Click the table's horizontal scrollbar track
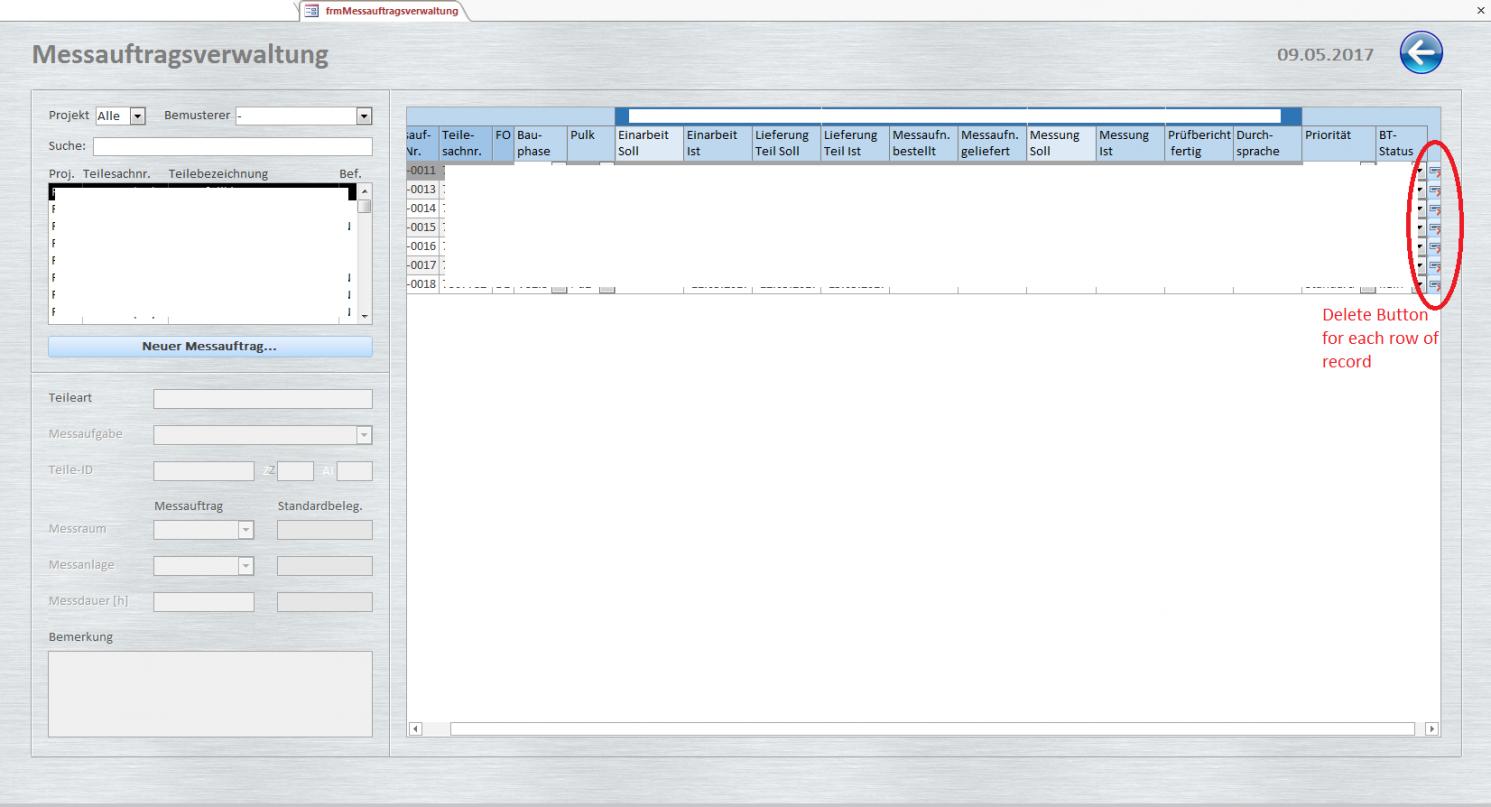This screenshot has width=1491, height=807. click(x=933, y=728)
